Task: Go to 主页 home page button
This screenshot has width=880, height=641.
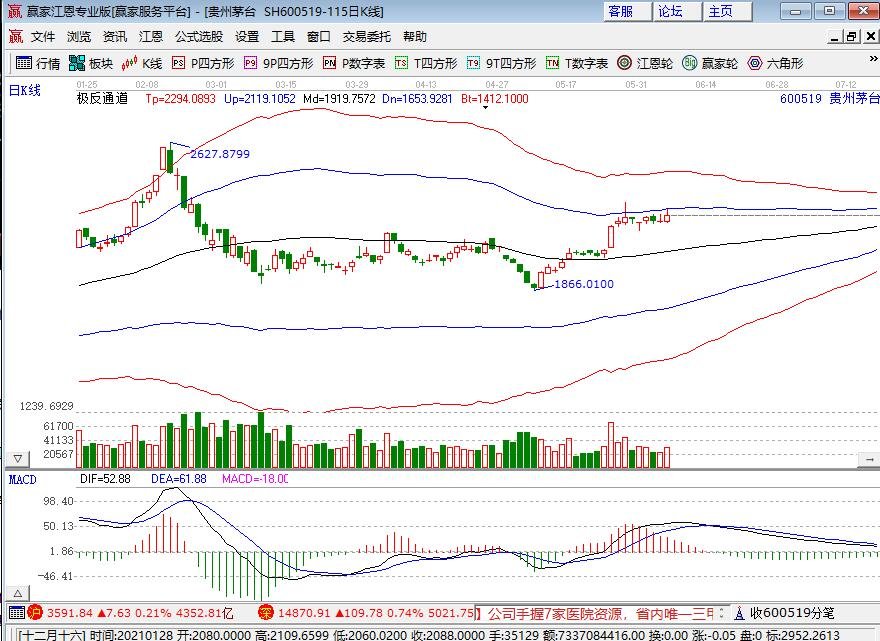Action: [x=720, y=11]
